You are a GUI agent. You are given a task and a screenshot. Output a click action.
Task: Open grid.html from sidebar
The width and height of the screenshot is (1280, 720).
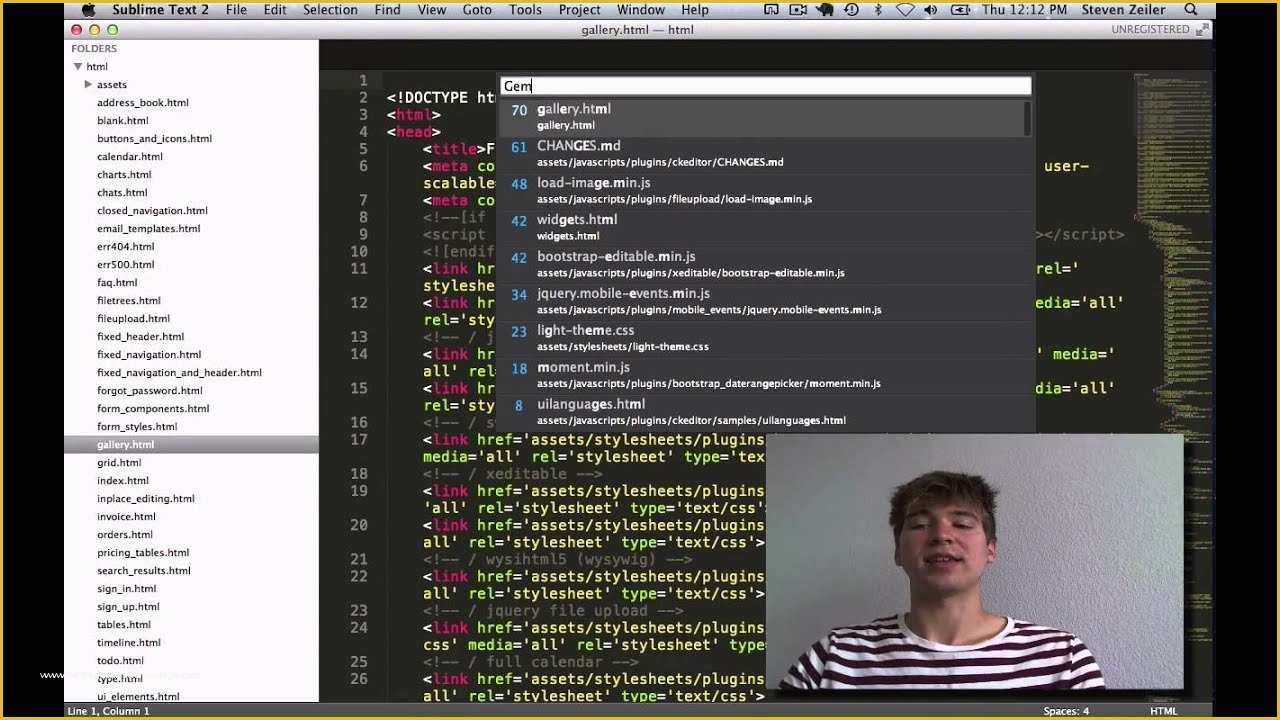(119, 463)
